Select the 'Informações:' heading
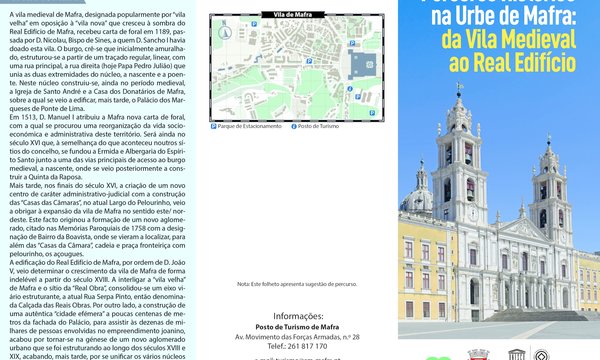Viewport: 600px width, 360px height. point(298,316)
